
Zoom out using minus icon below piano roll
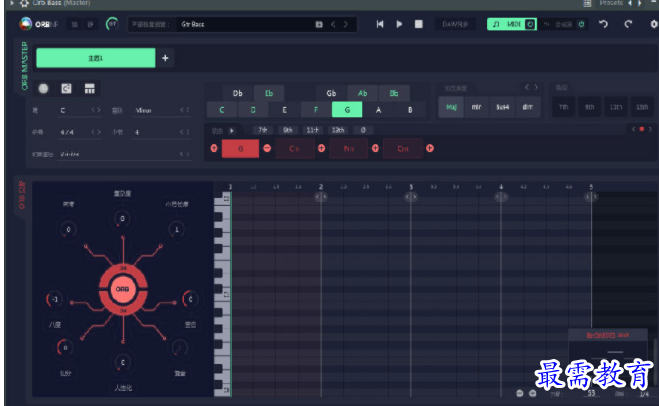pos(520,393)
